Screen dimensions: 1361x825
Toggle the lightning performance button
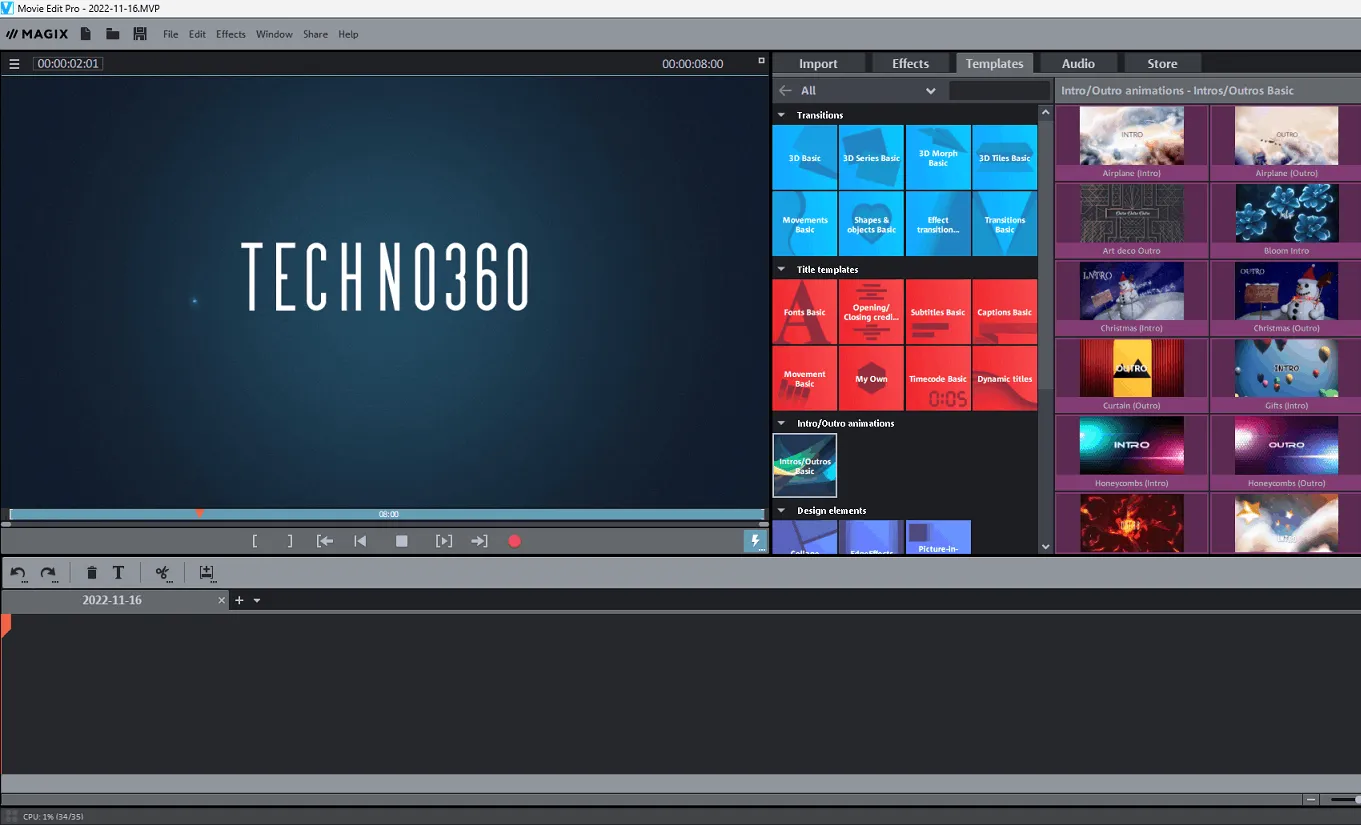[755, 541]
